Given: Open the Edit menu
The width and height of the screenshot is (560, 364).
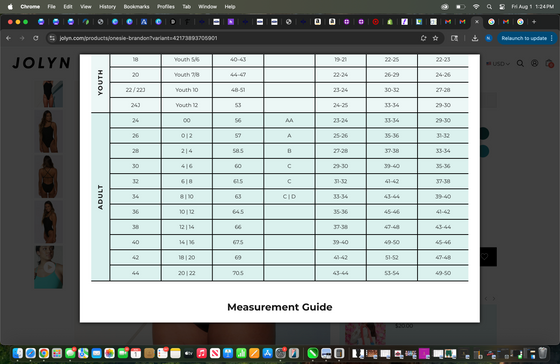Looking at the screenshot, I should [x=68, y=7].
